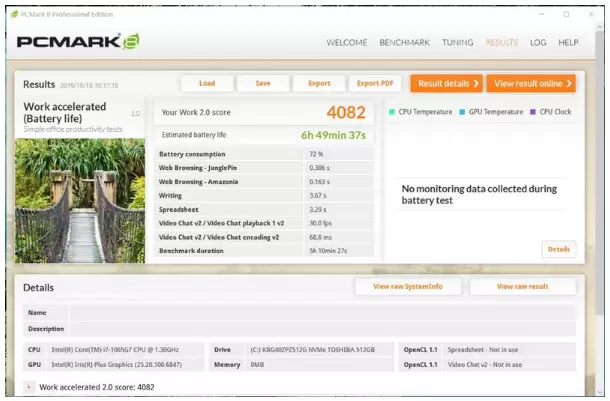Export the result as PDF

pyautogui.click(x=375, y=84)
